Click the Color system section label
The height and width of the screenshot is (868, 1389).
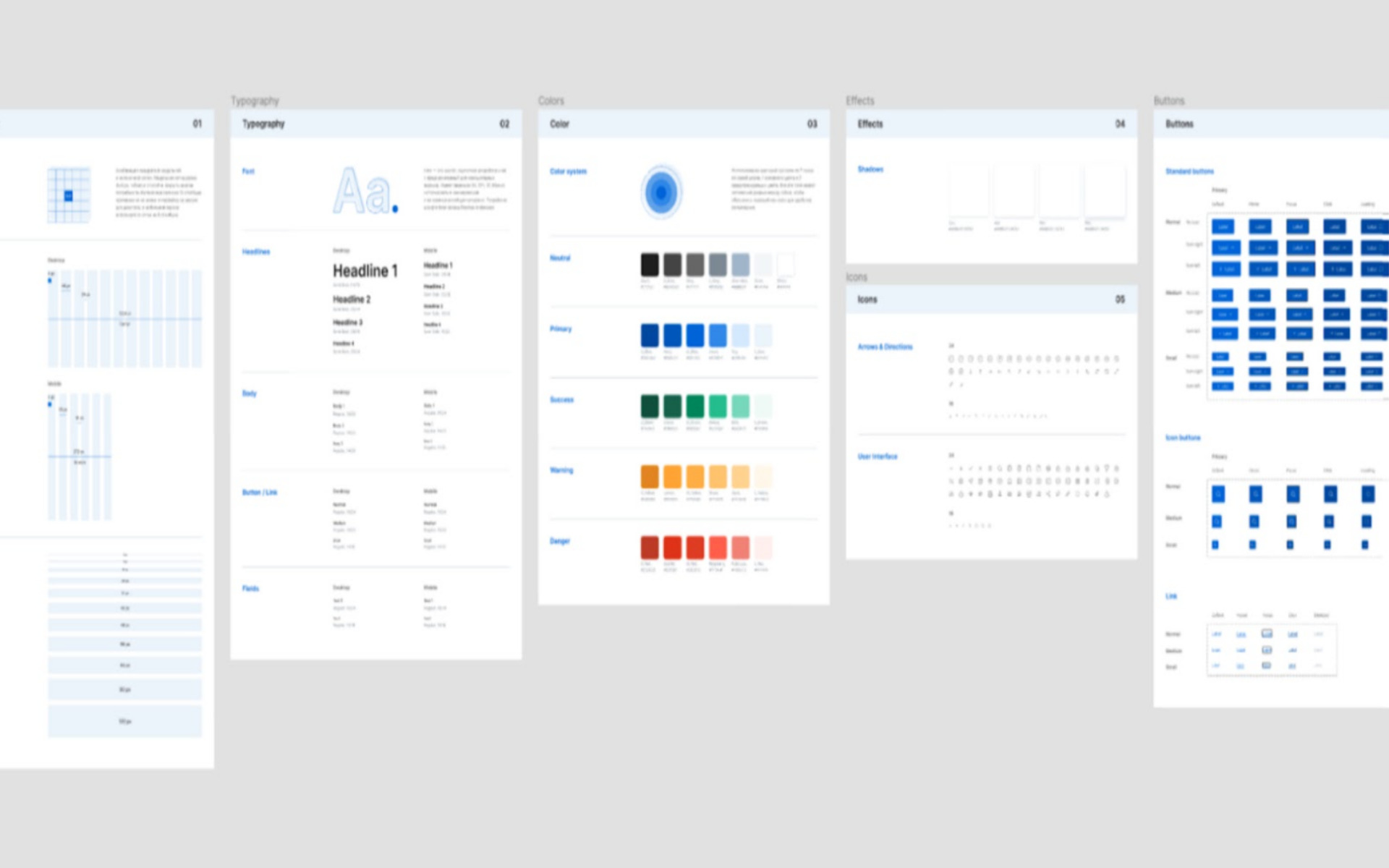pos(569,171)
